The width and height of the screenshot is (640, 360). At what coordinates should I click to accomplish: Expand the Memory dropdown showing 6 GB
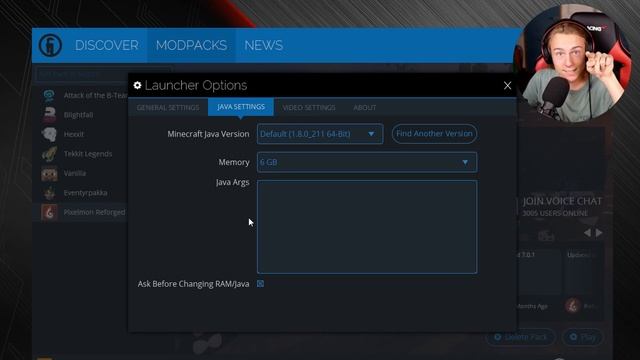(367, 162)
